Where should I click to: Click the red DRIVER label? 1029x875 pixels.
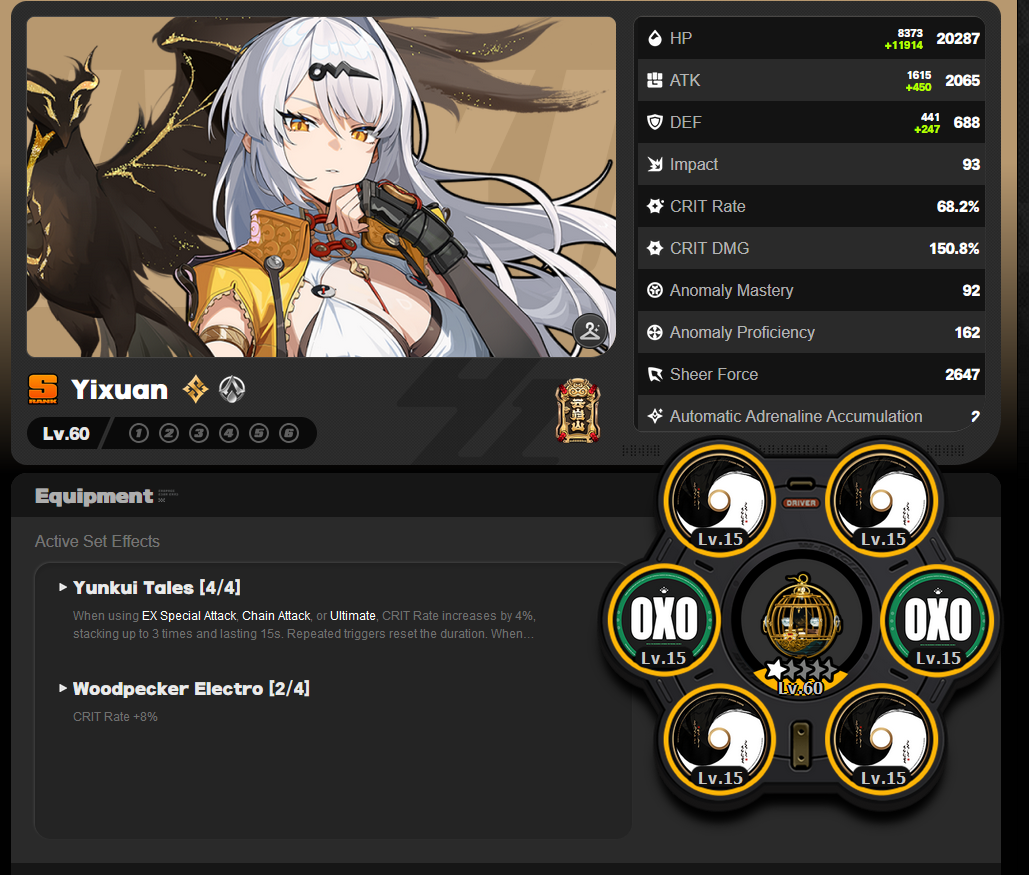(801, 503)
